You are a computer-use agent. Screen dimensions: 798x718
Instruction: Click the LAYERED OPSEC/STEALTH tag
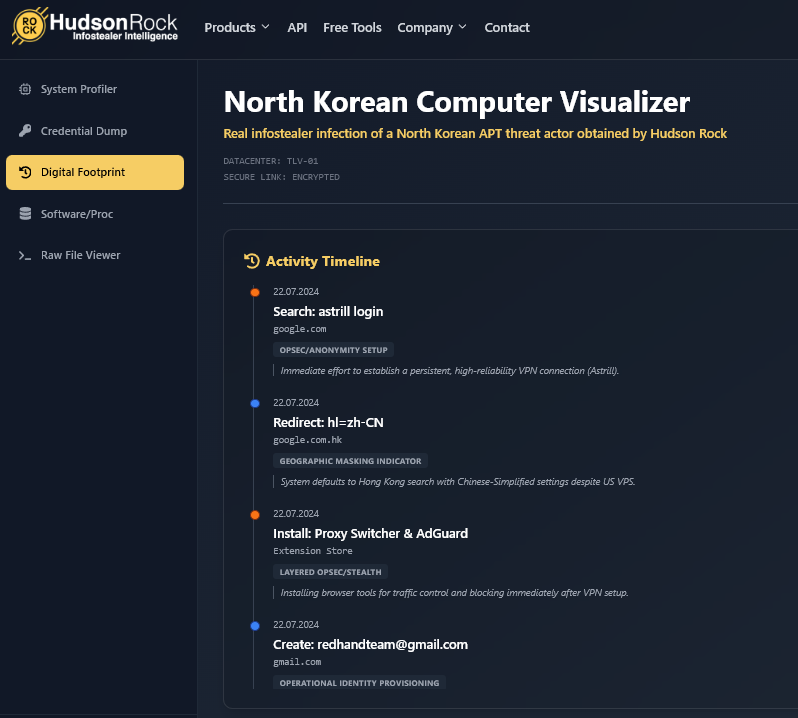click(330, 572)
